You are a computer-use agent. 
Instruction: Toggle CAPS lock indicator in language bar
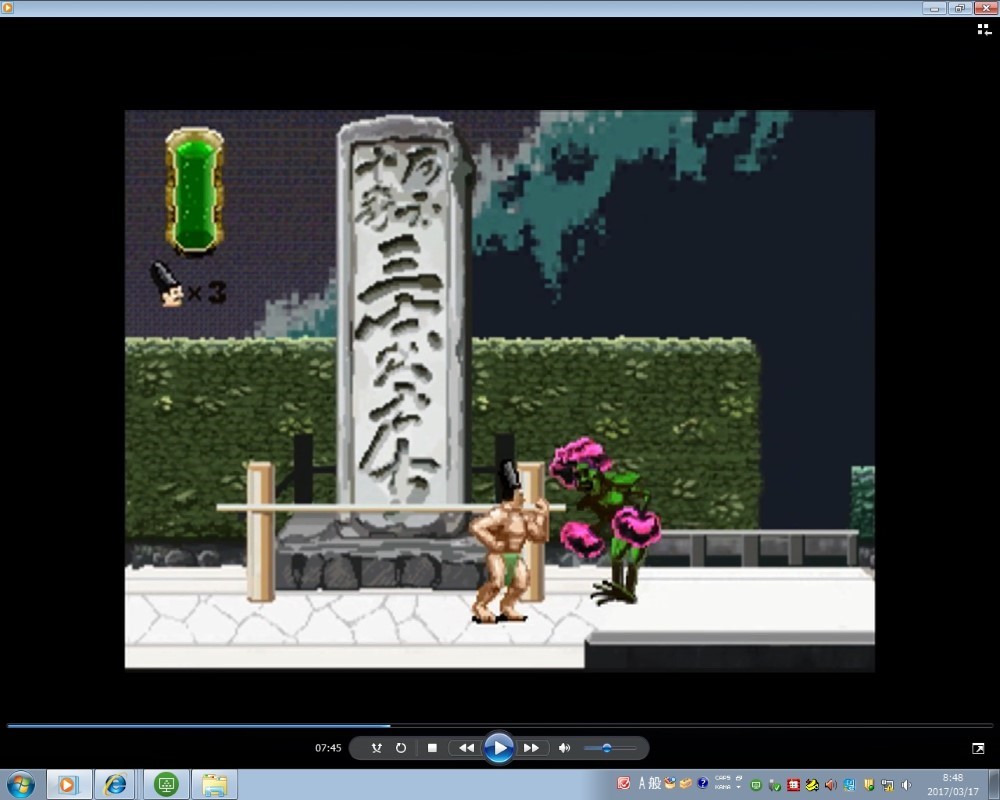pyautogui.click(x=723, y=778)
